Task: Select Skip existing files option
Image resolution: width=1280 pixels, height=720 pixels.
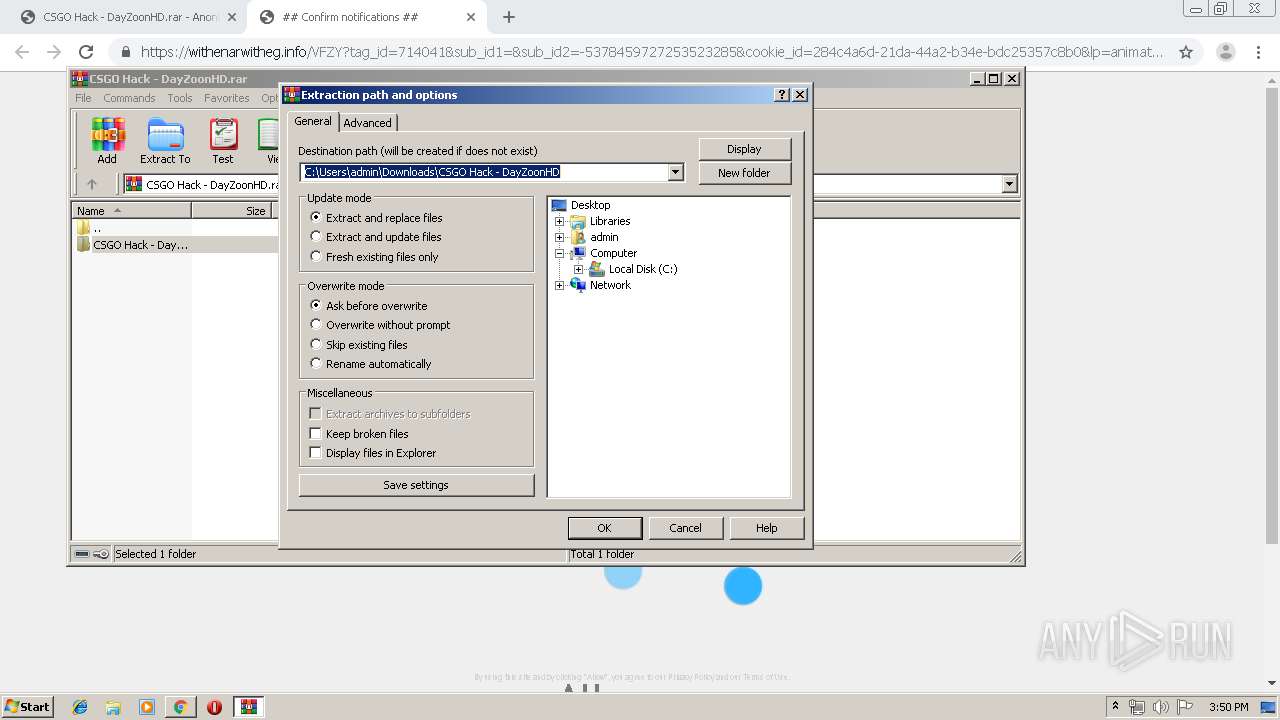Action: click(x=359, y=345)
